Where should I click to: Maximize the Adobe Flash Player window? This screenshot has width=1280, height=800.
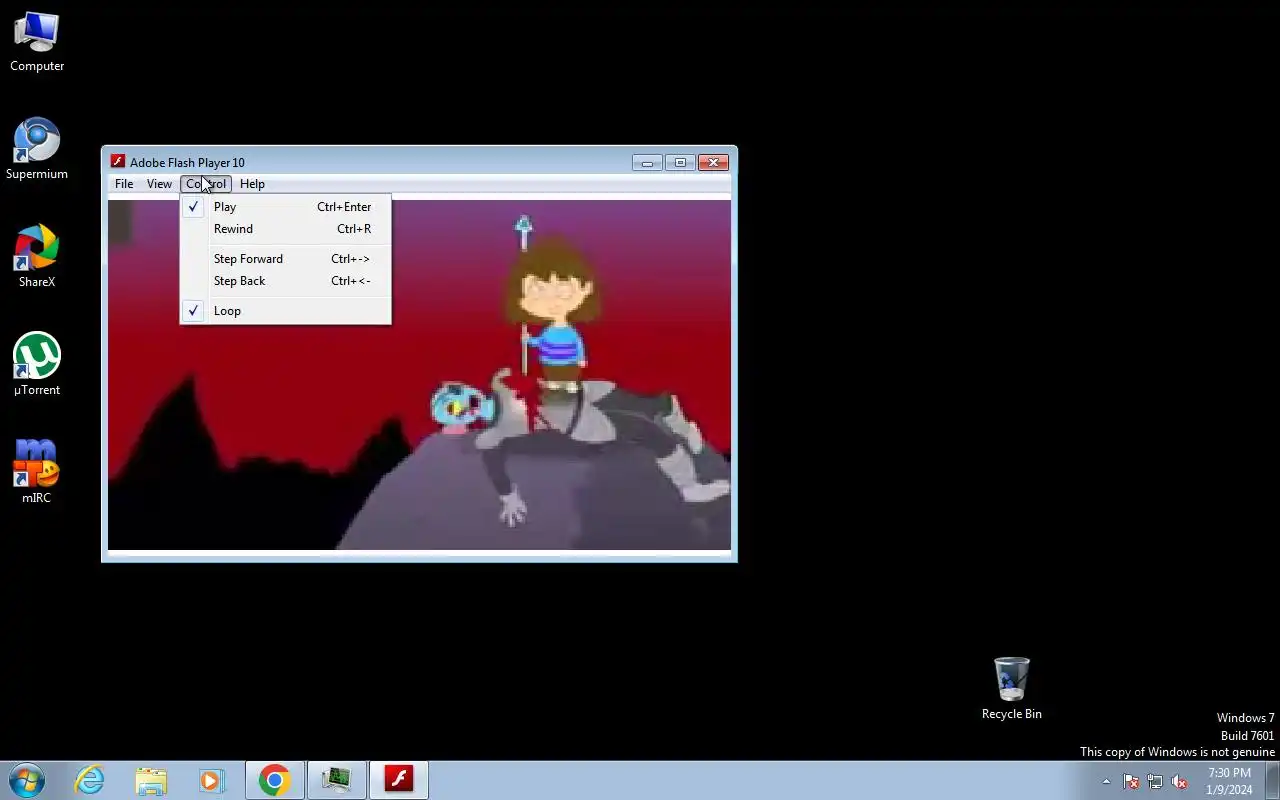[680, 162]
